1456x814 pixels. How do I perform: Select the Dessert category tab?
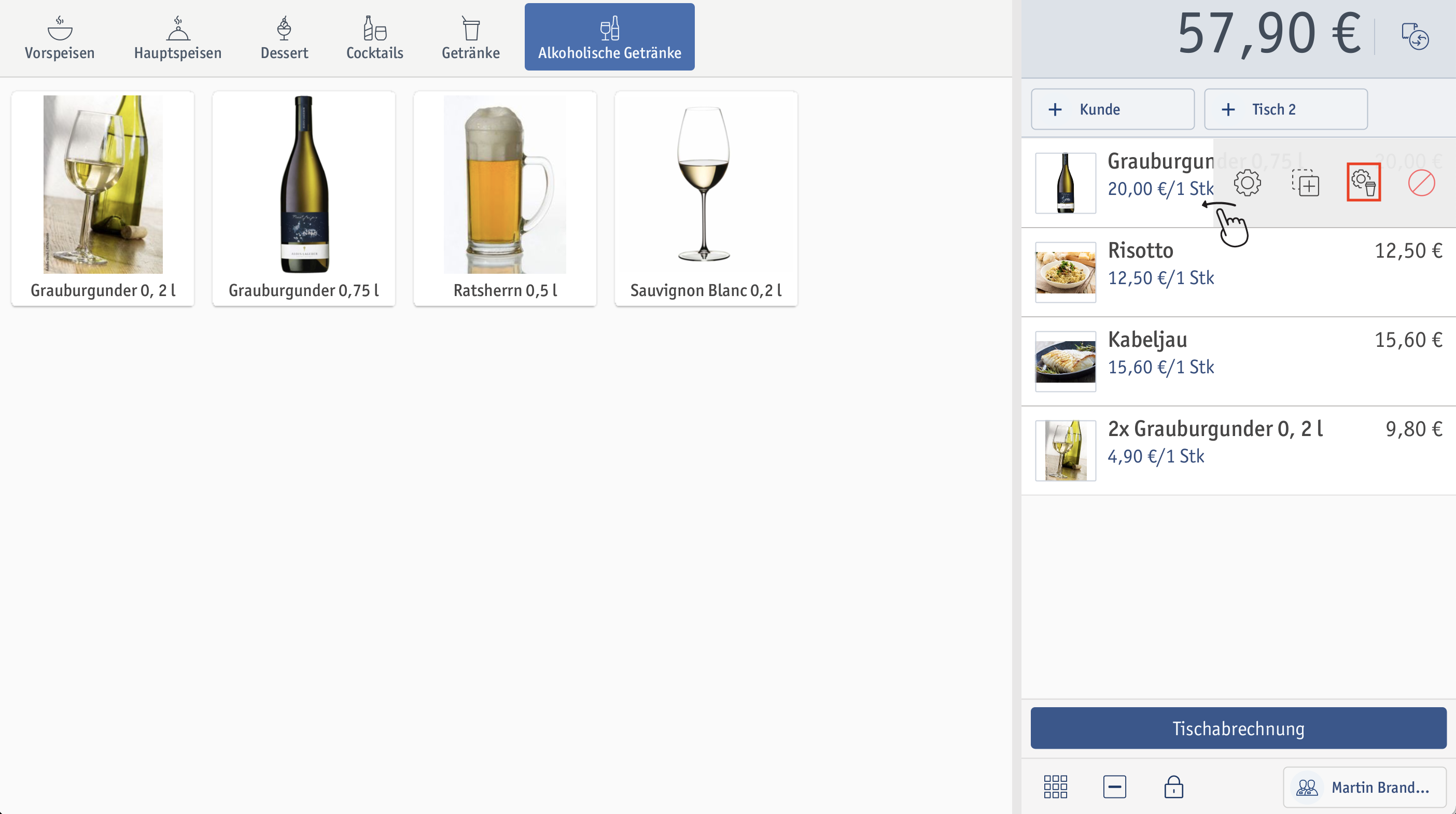click(x=284, y=37)
